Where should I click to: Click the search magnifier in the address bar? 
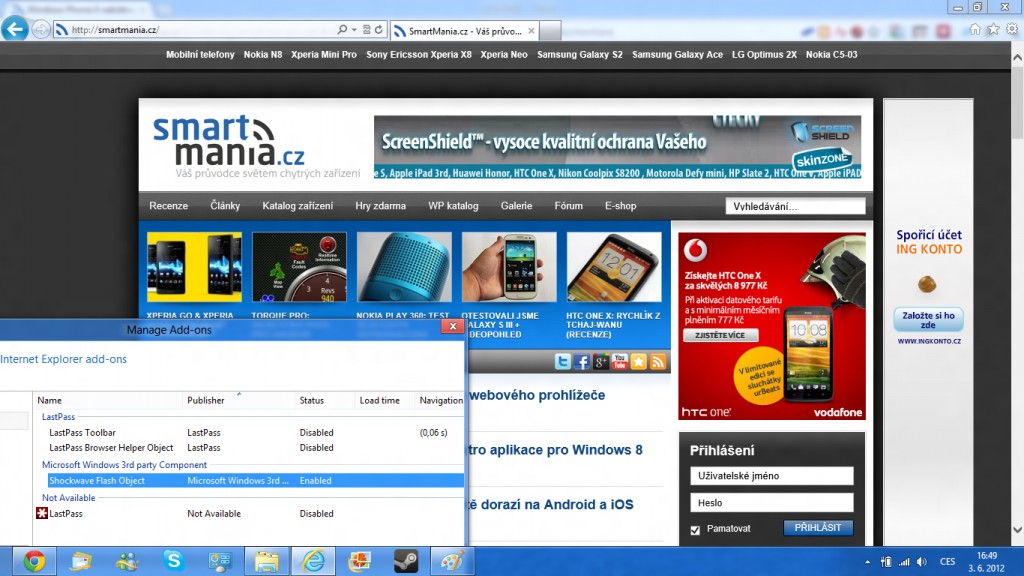pyautogui.click(x=342, y=29)
